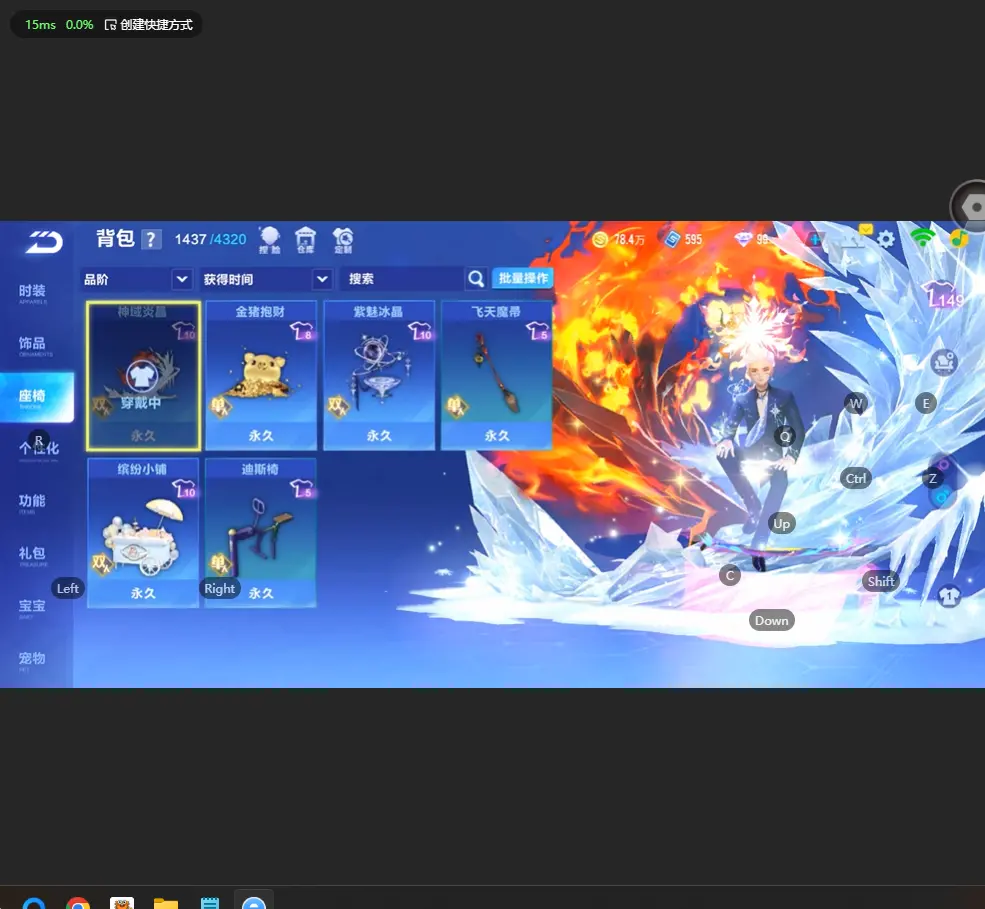The image size is (985, 909).
Task: Click the 批量操作 batch operation button
Action: 523,278
